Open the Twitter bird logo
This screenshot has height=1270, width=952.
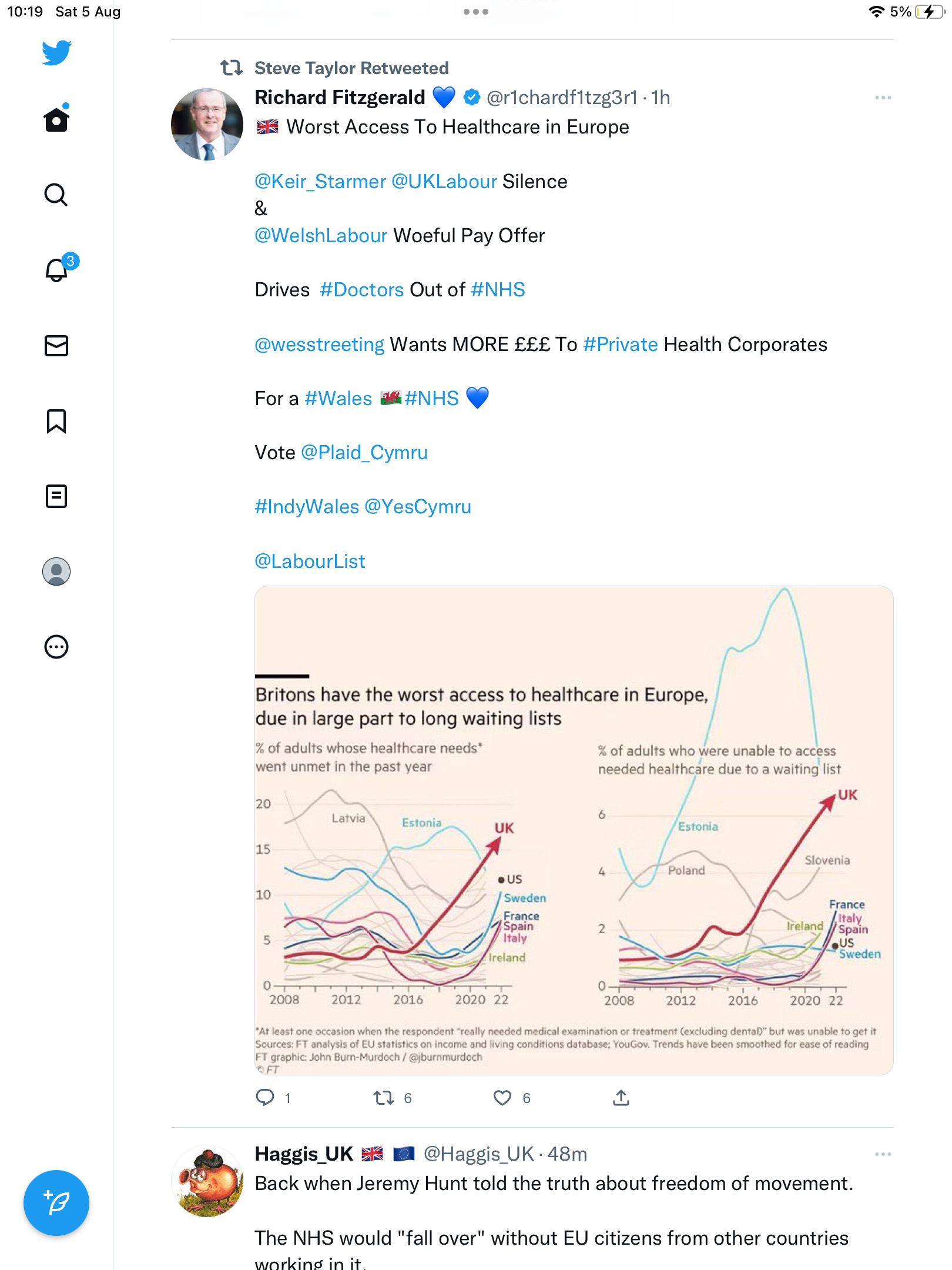[x=56, y=53]
